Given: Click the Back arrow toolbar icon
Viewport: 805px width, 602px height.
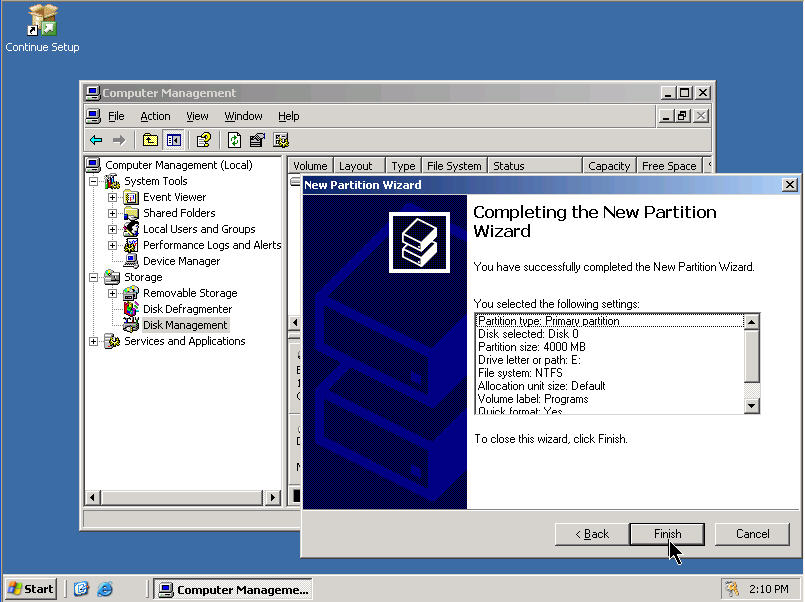Looking at the screenshot, I should [96, 140].
